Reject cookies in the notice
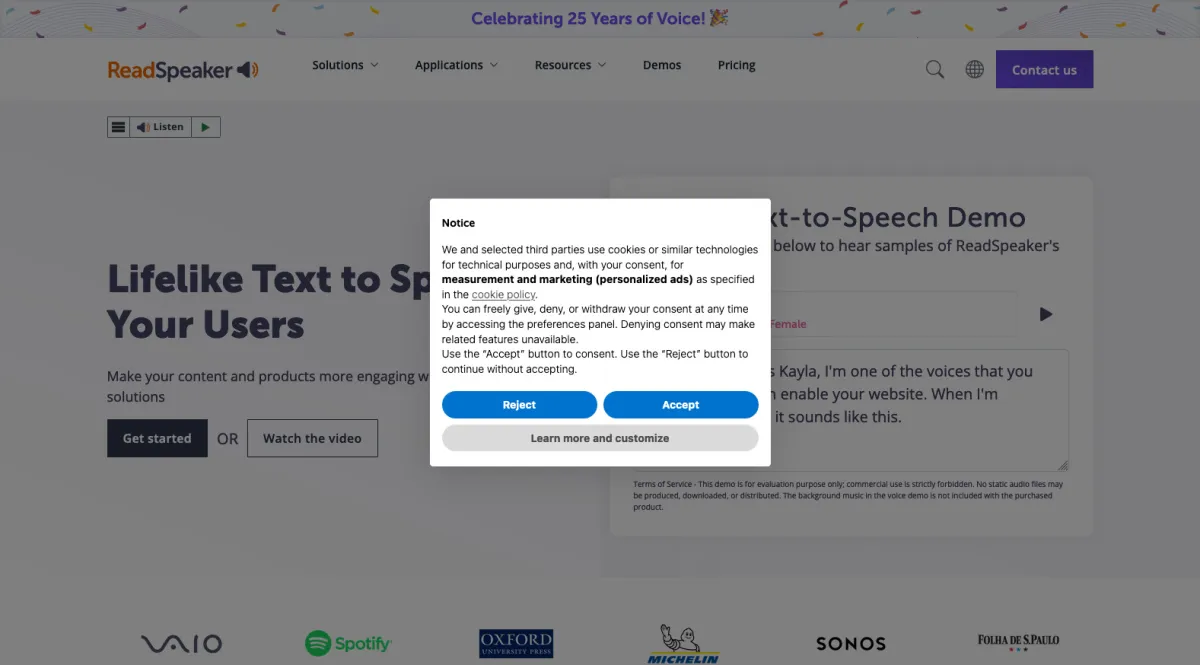The width and height of the screenshot is (1200, 665). click(x=519, y=405)
